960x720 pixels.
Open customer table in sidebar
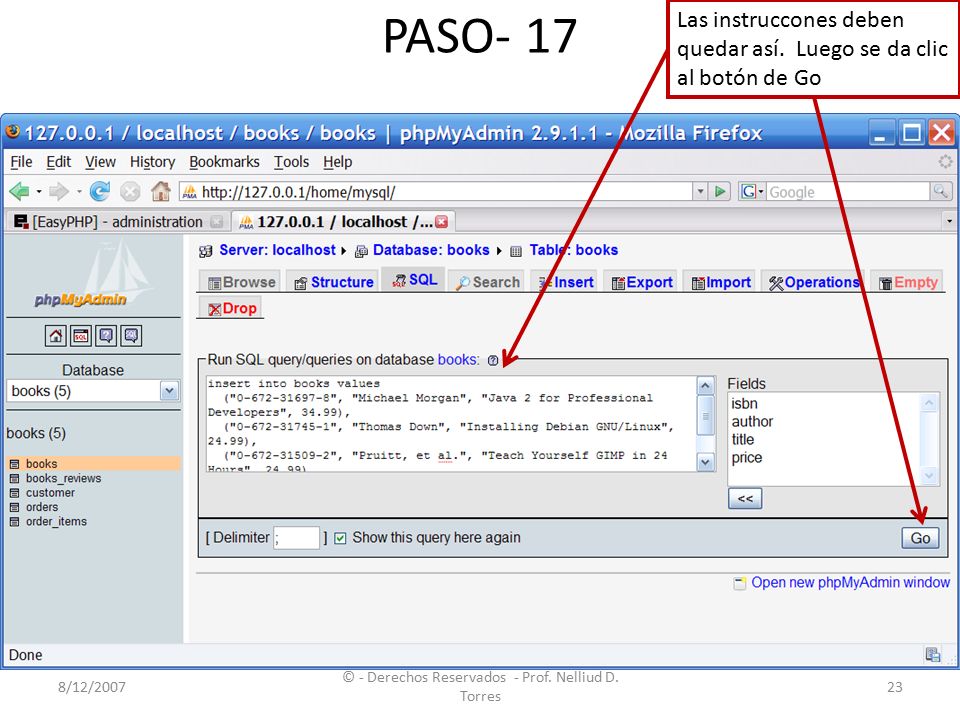coord(50,492)
